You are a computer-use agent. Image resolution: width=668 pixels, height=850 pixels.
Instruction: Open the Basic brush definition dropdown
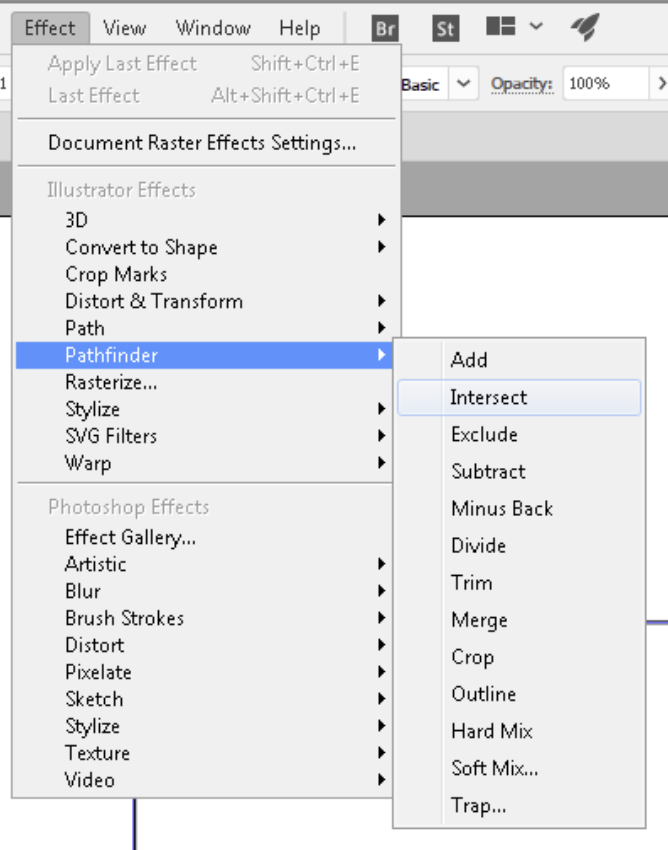tap(463, 84)
